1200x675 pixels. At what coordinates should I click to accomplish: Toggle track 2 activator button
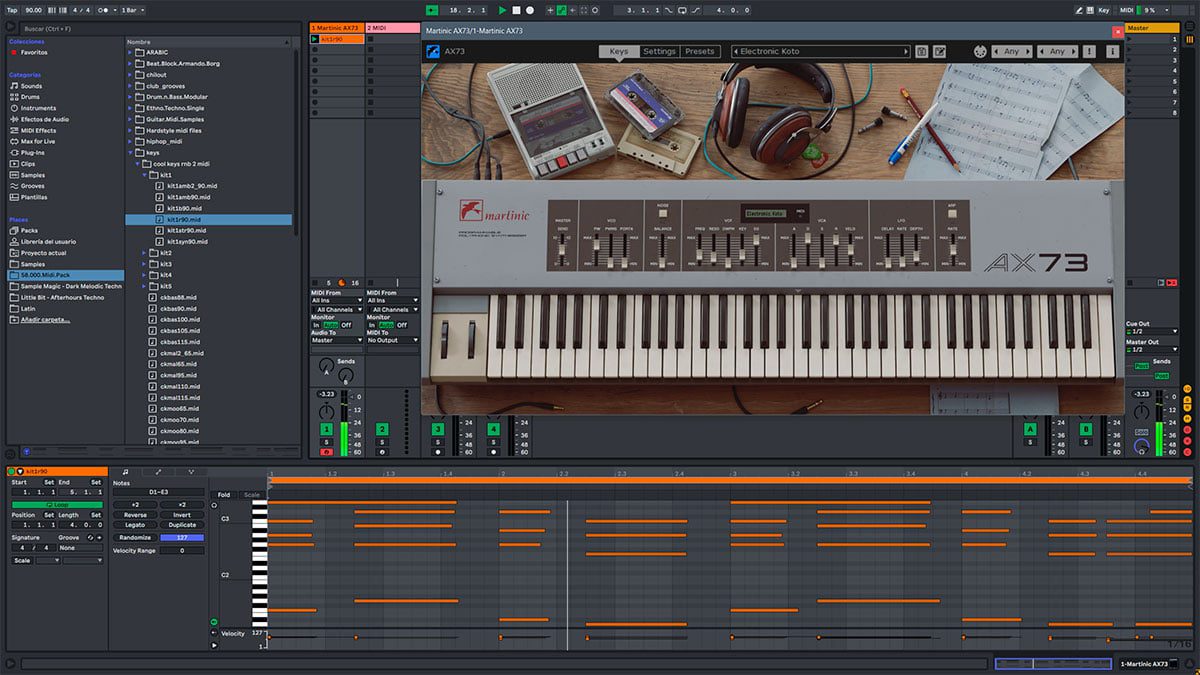382,429
